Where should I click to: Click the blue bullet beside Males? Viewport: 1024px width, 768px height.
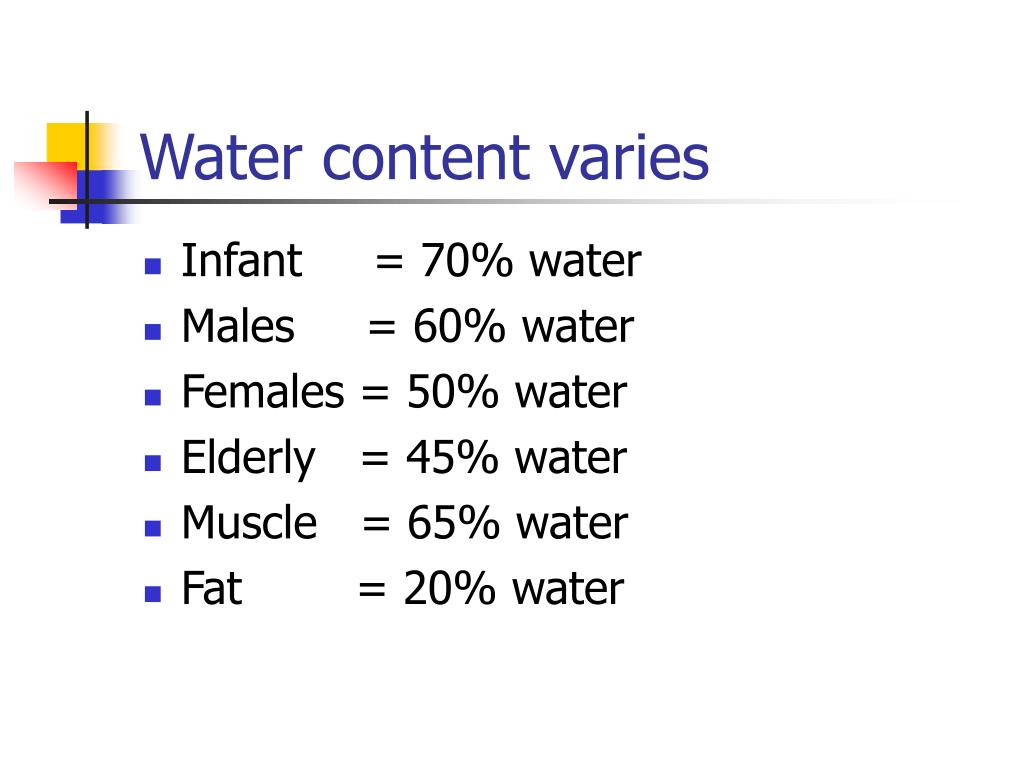(153, 332)
